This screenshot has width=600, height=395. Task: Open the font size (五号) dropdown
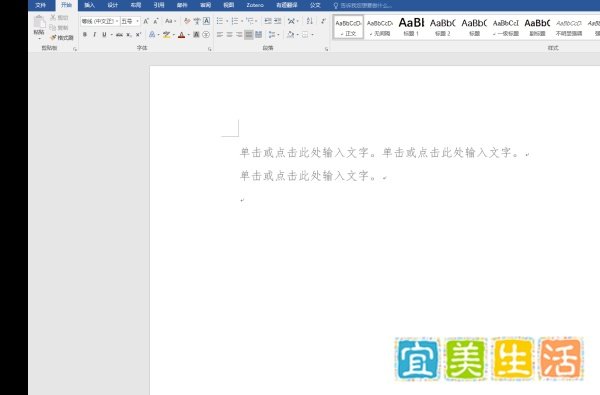pos(137,21)
